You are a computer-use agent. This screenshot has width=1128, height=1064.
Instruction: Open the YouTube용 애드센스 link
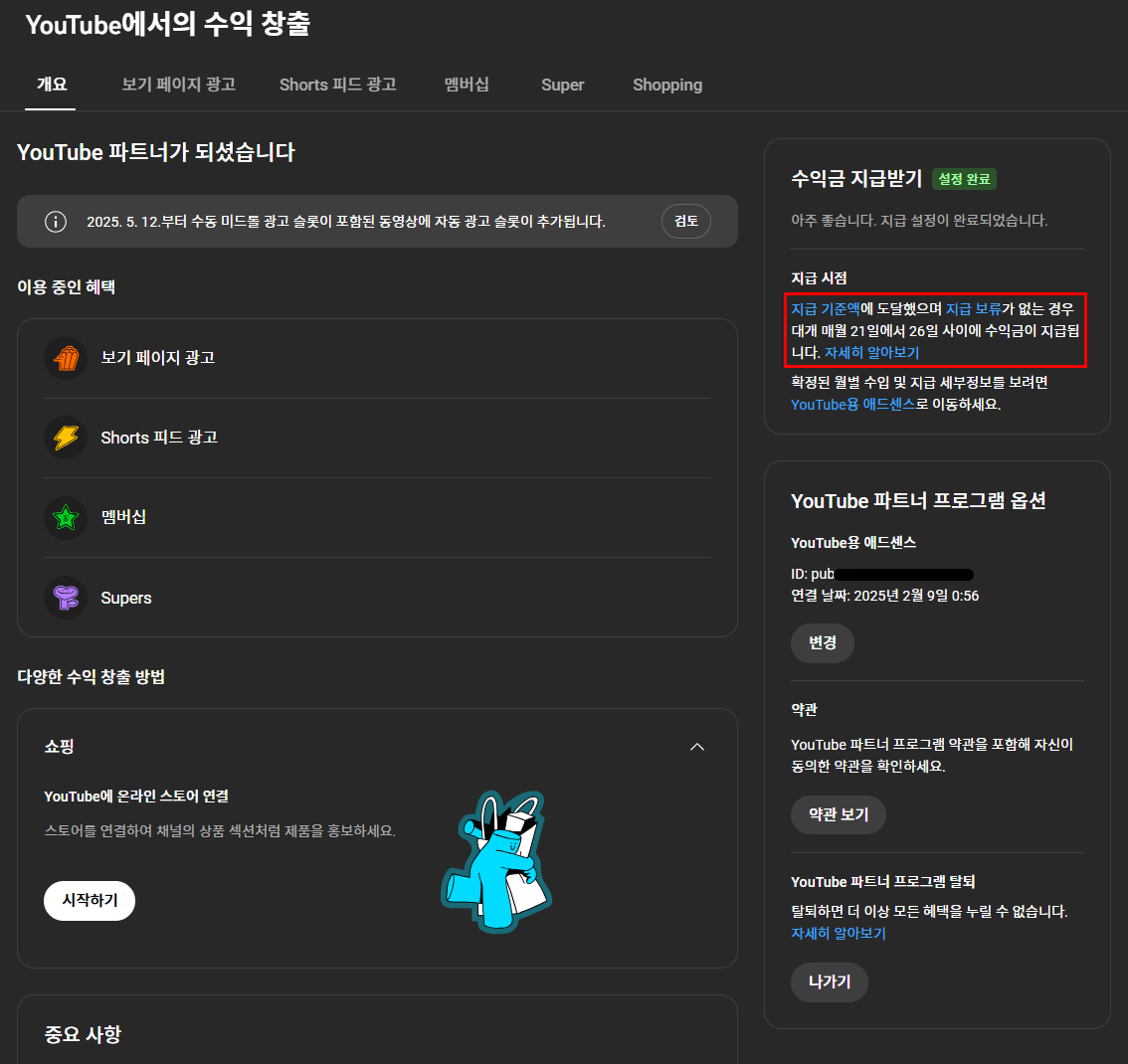click(x=852, y=405)
